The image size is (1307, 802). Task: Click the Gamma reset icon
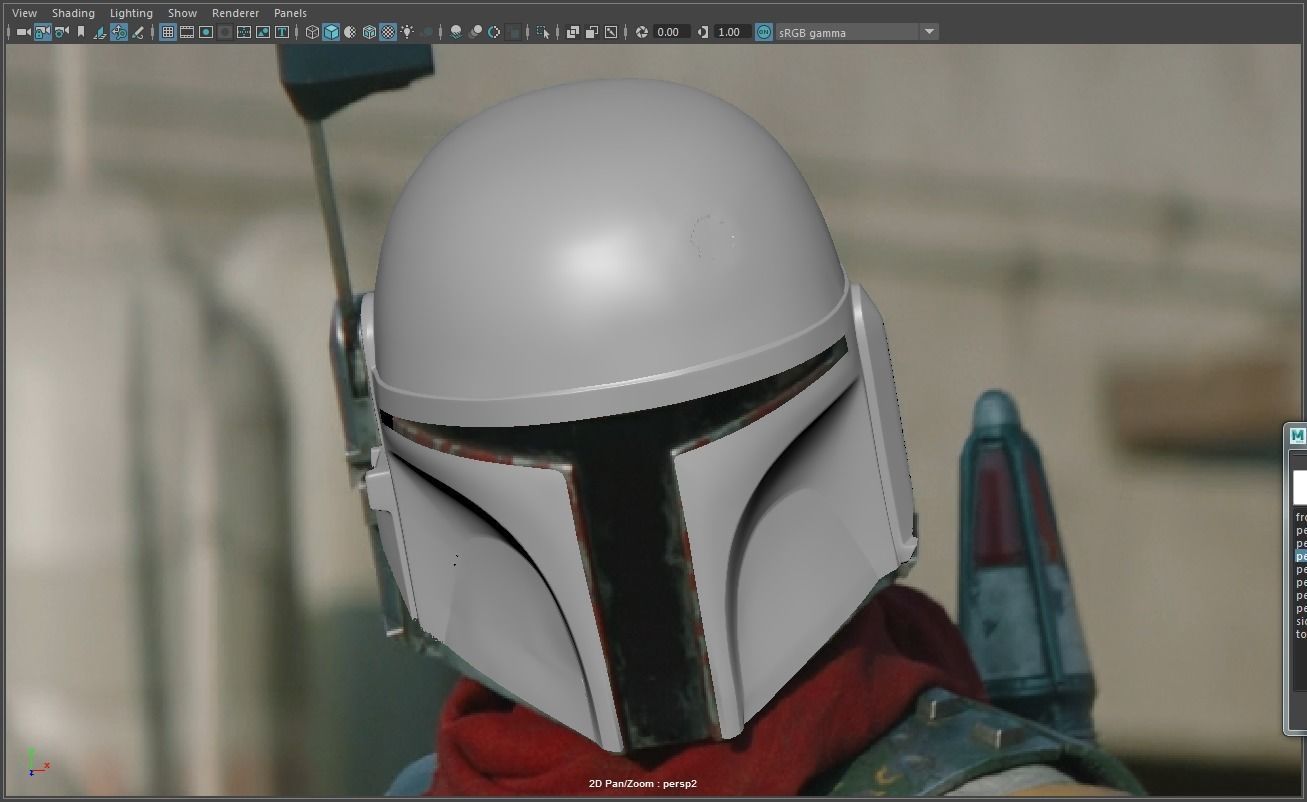(x=703, y=32)
